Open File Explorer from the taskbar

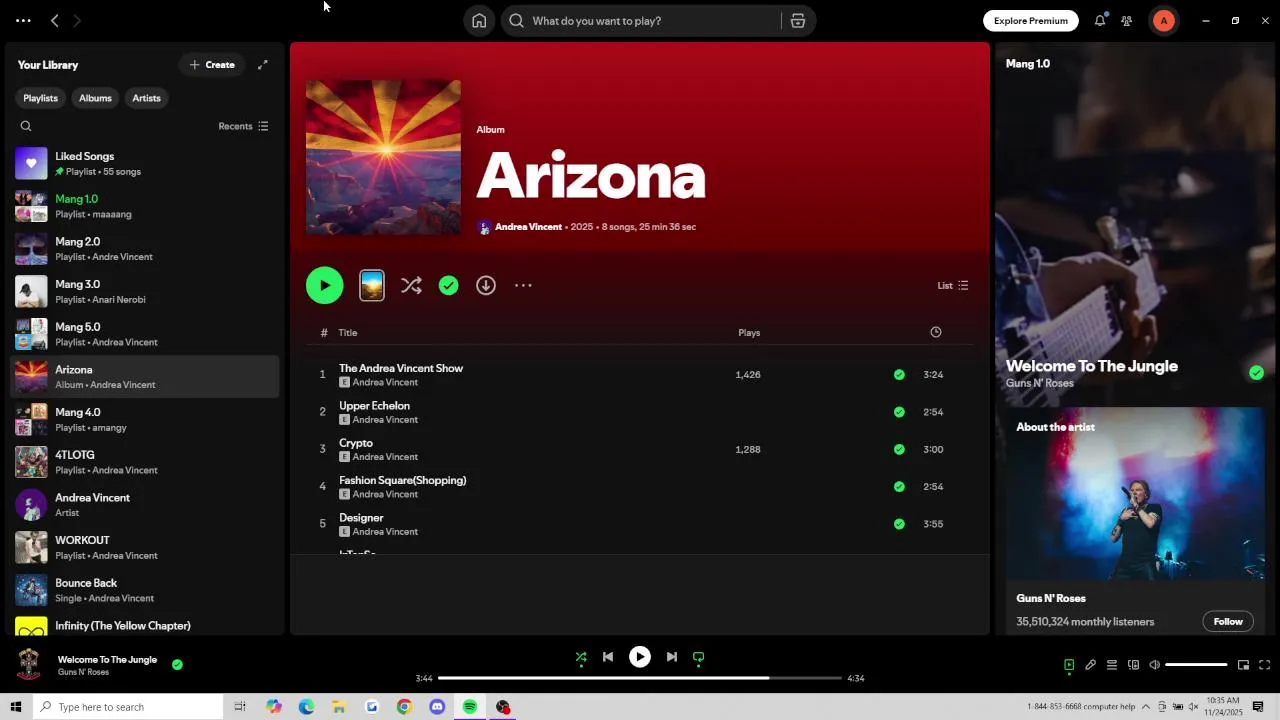tap(339, 707)
